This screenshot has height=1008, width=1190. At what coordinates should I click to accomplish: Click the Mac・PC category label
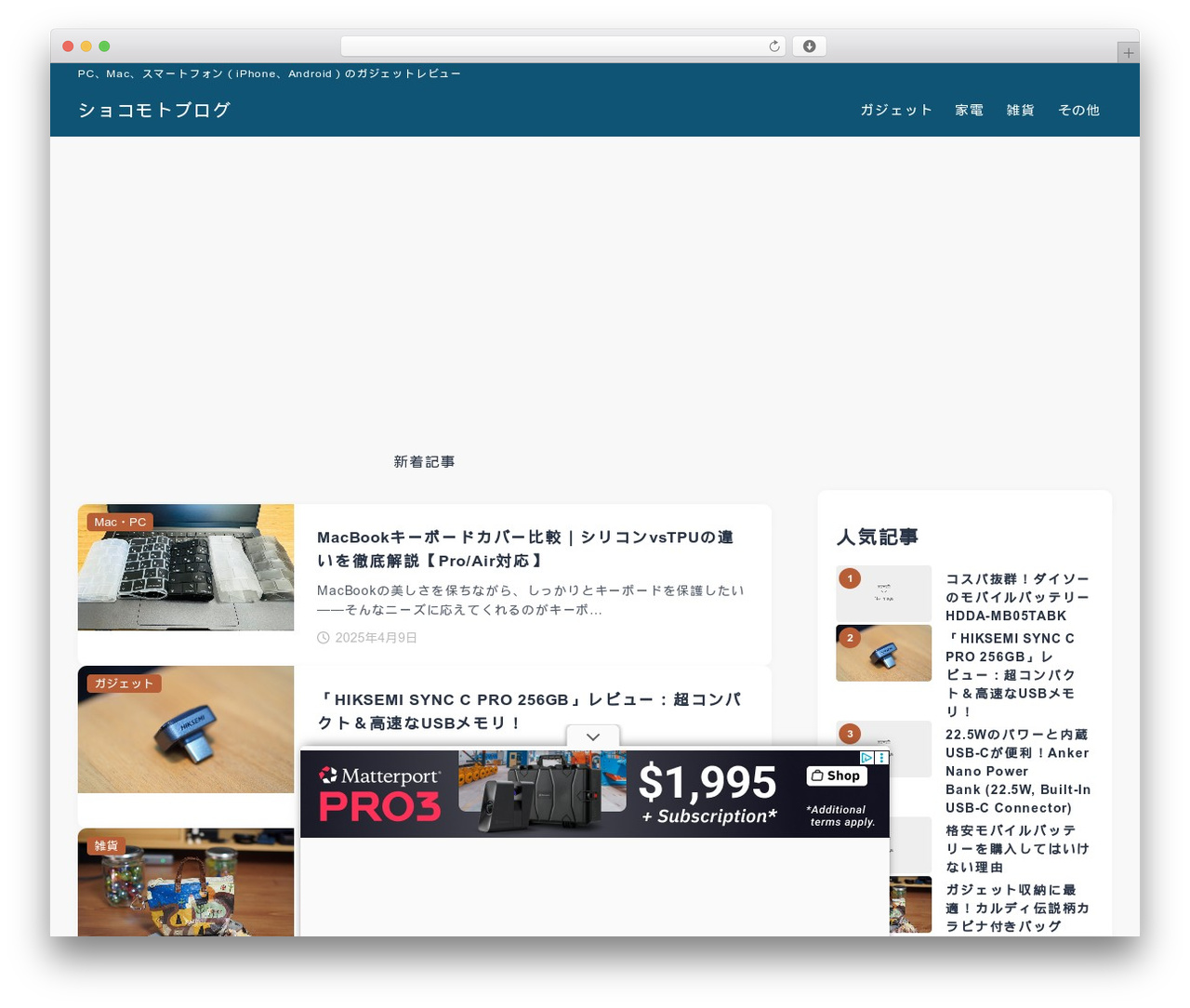click(120, 522)
